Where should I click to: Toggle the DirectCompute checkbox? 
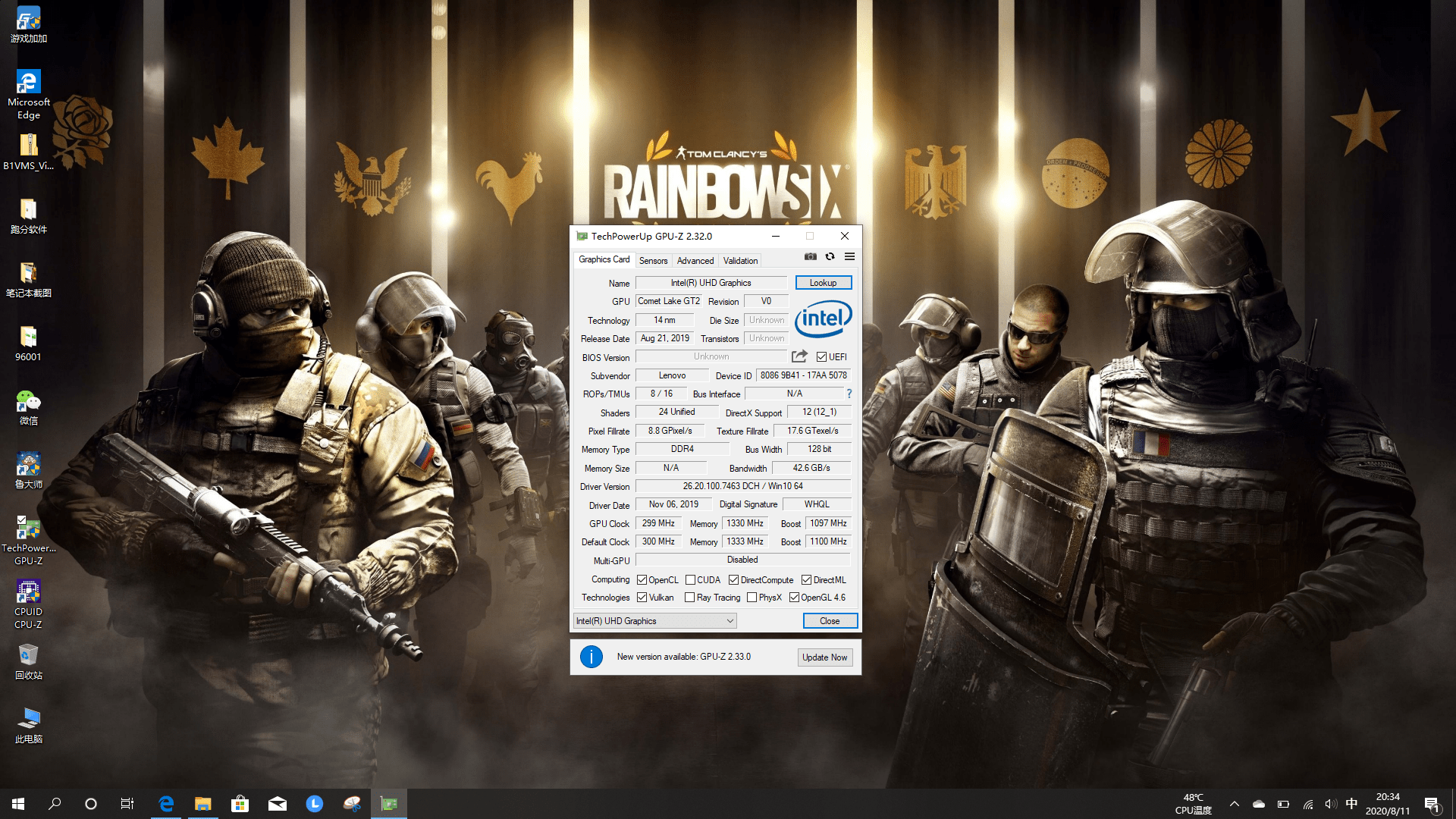coord(734,579)
